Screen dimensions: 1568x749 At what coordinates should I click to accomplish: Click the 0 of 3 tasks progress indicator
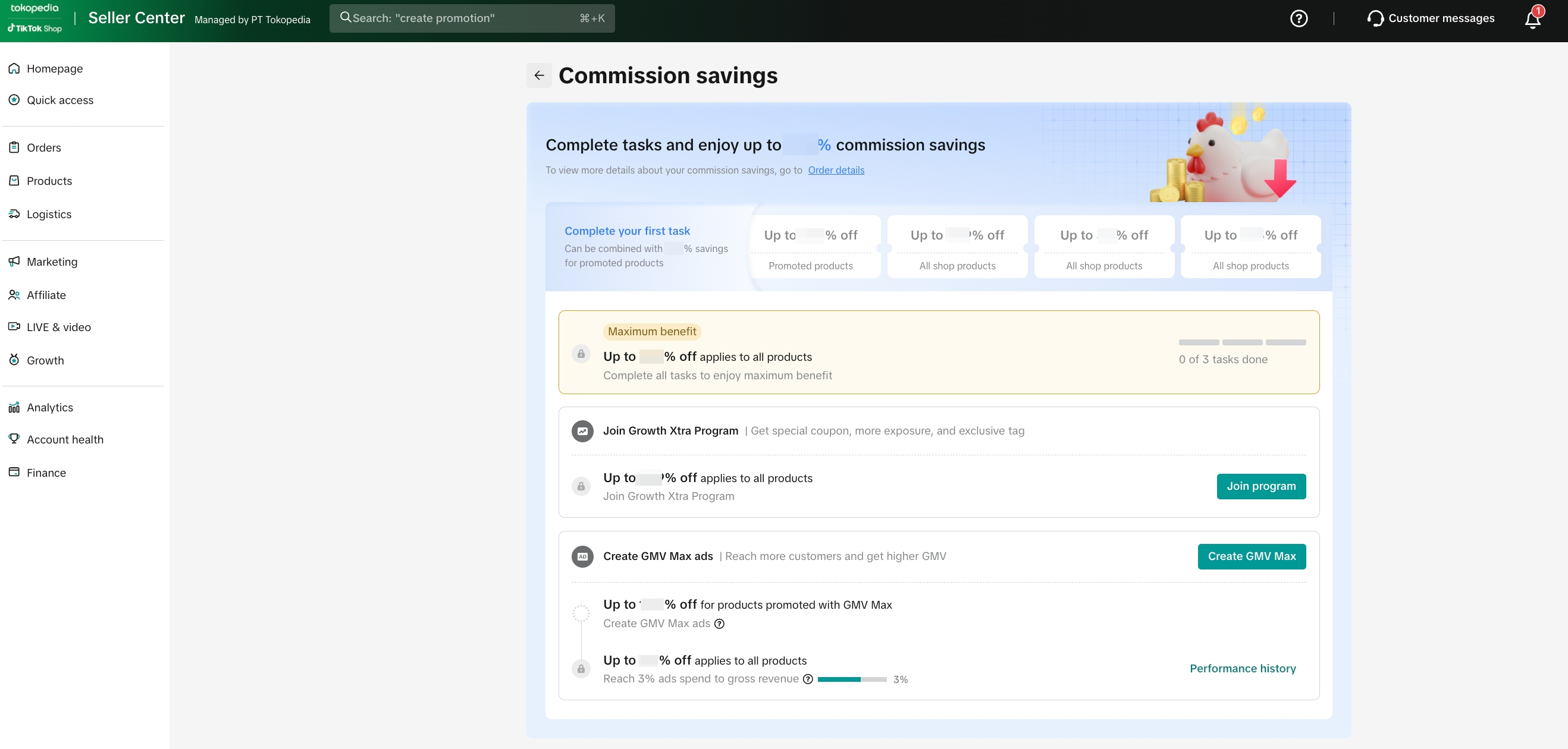(x=1242, y=342)
